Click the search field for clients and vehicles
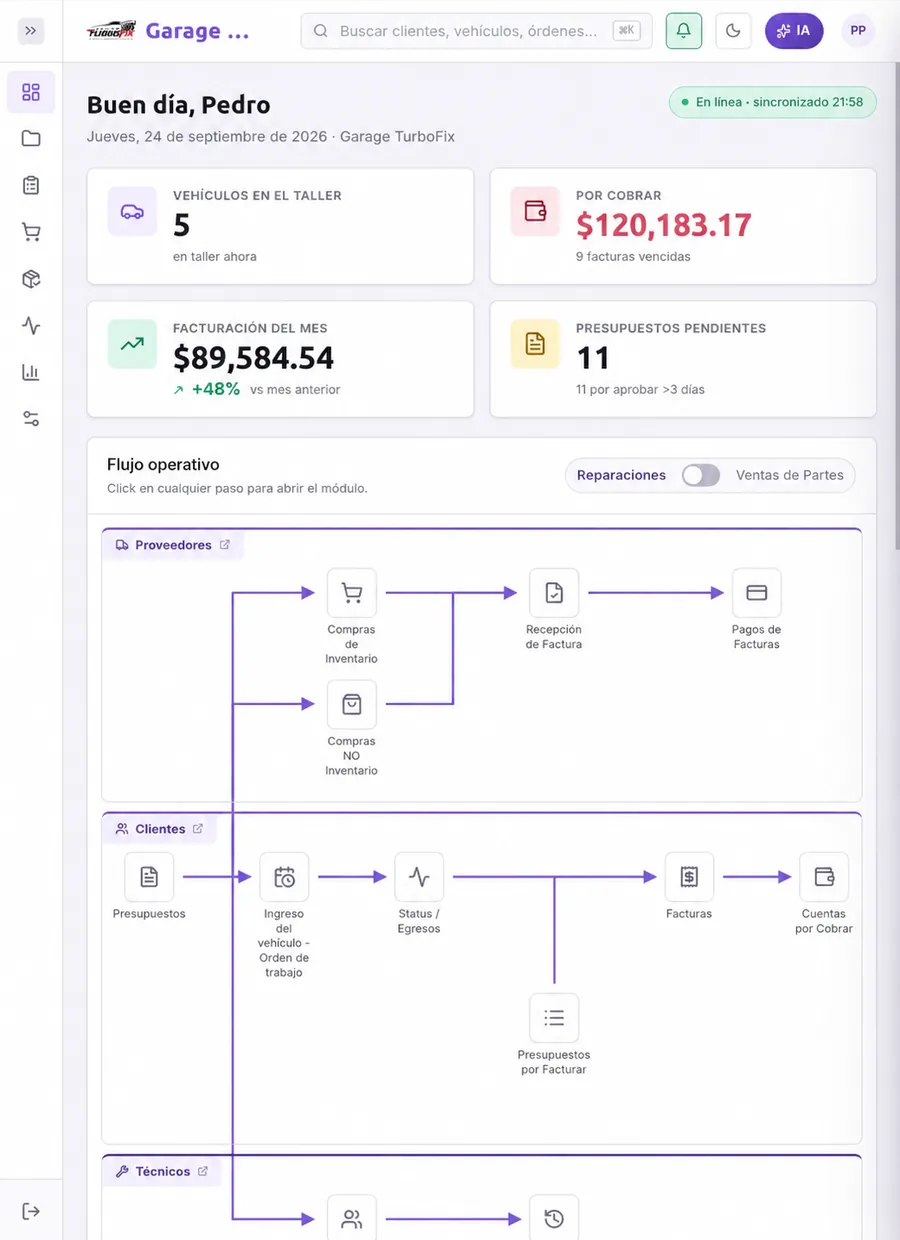 476,31
